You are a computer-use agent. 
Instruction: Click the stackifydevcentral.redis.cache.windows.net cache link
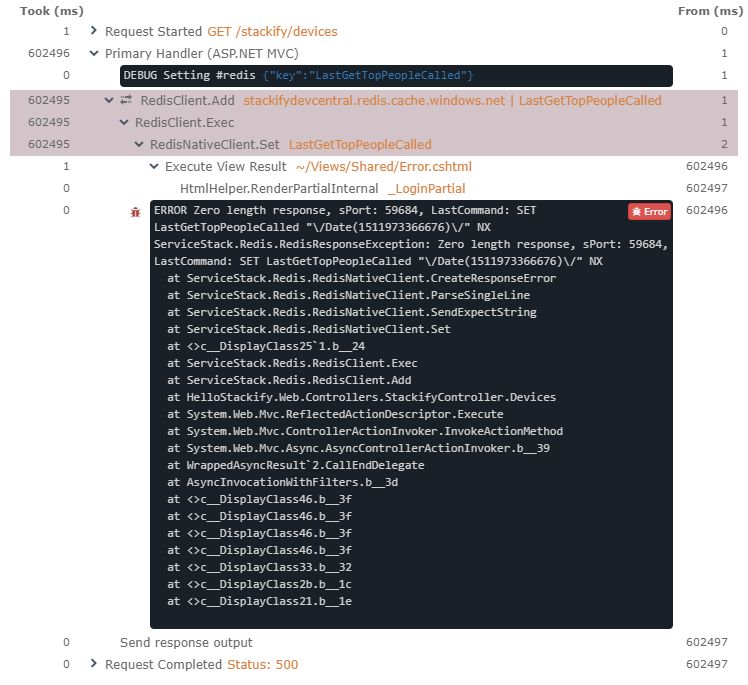pos(374,101)
